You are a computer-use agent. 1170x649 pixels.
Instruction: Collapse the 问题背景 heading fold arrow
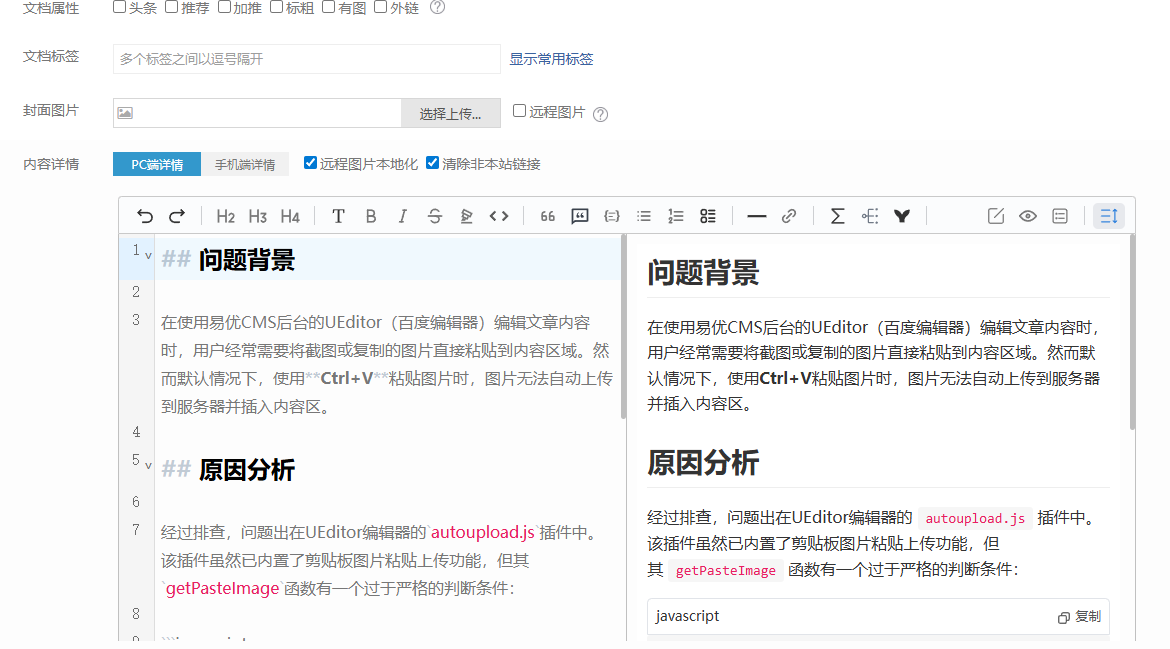coord(148,256)
